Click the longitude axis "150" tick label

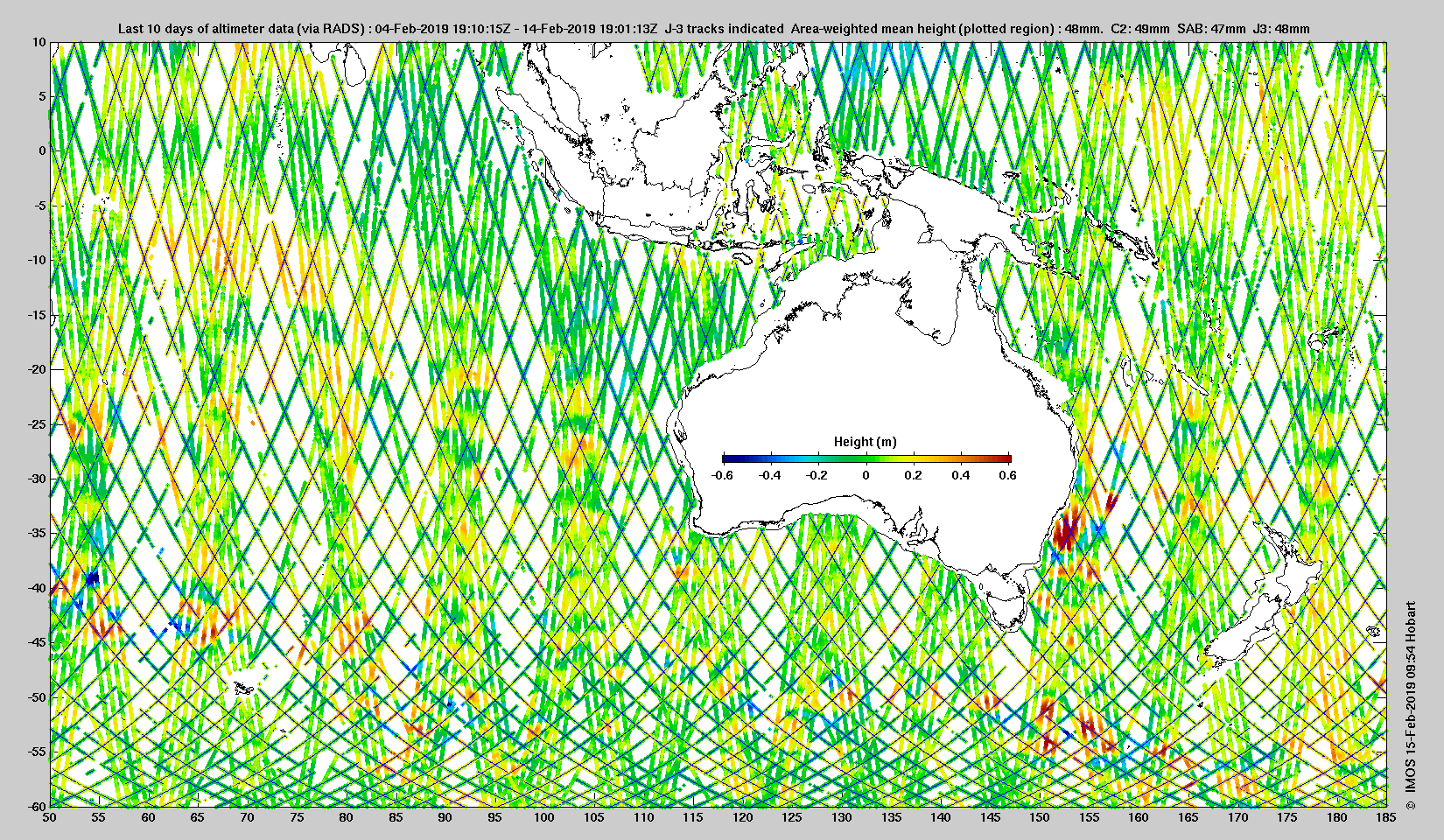(1040, 817)
